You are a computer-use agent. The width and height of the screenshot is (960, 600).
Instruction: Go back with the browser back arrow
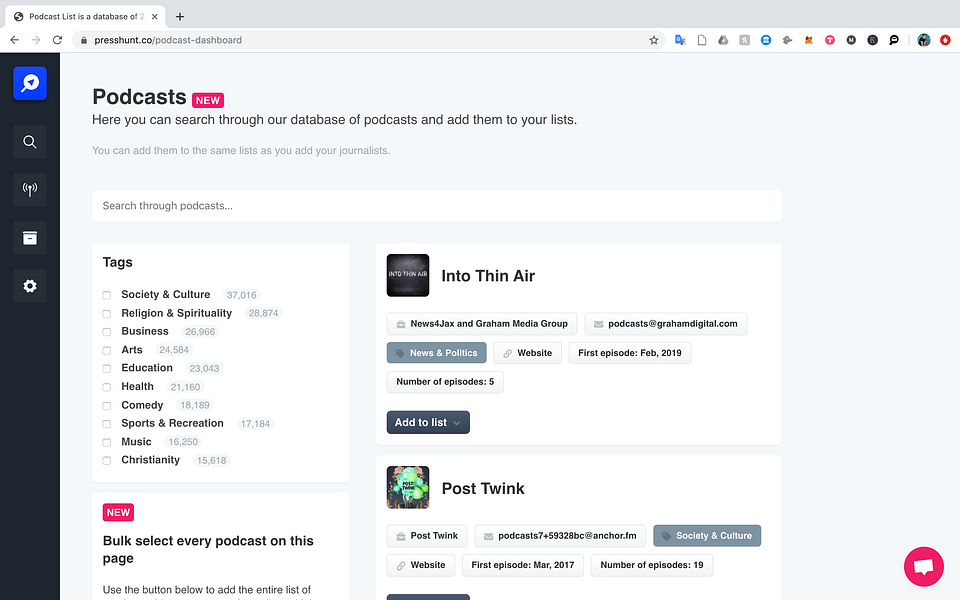point(15,40)
